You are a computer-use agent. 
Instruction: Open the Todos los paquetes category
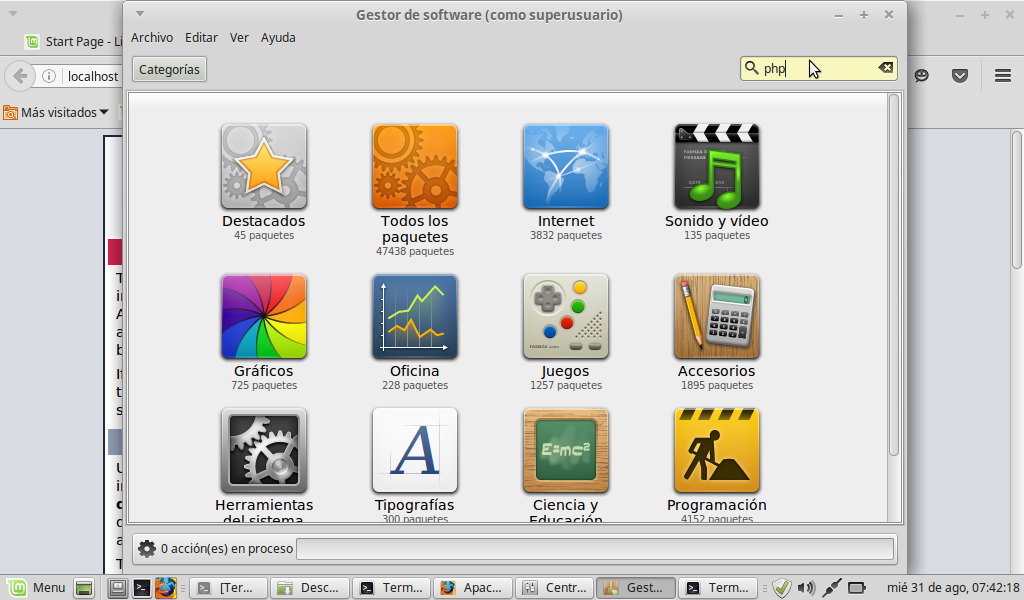[414, 167]
